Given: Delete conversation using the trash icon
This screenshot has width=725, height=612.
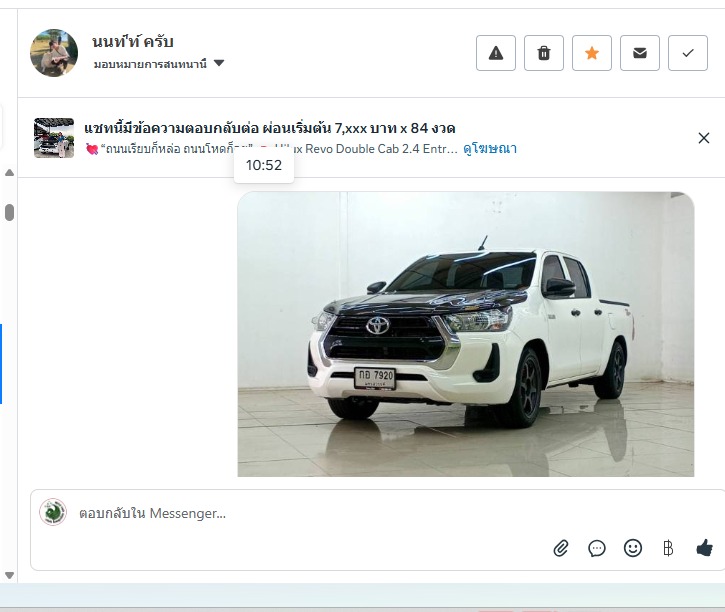Looking at the screenshot, I should pos(544,53).
